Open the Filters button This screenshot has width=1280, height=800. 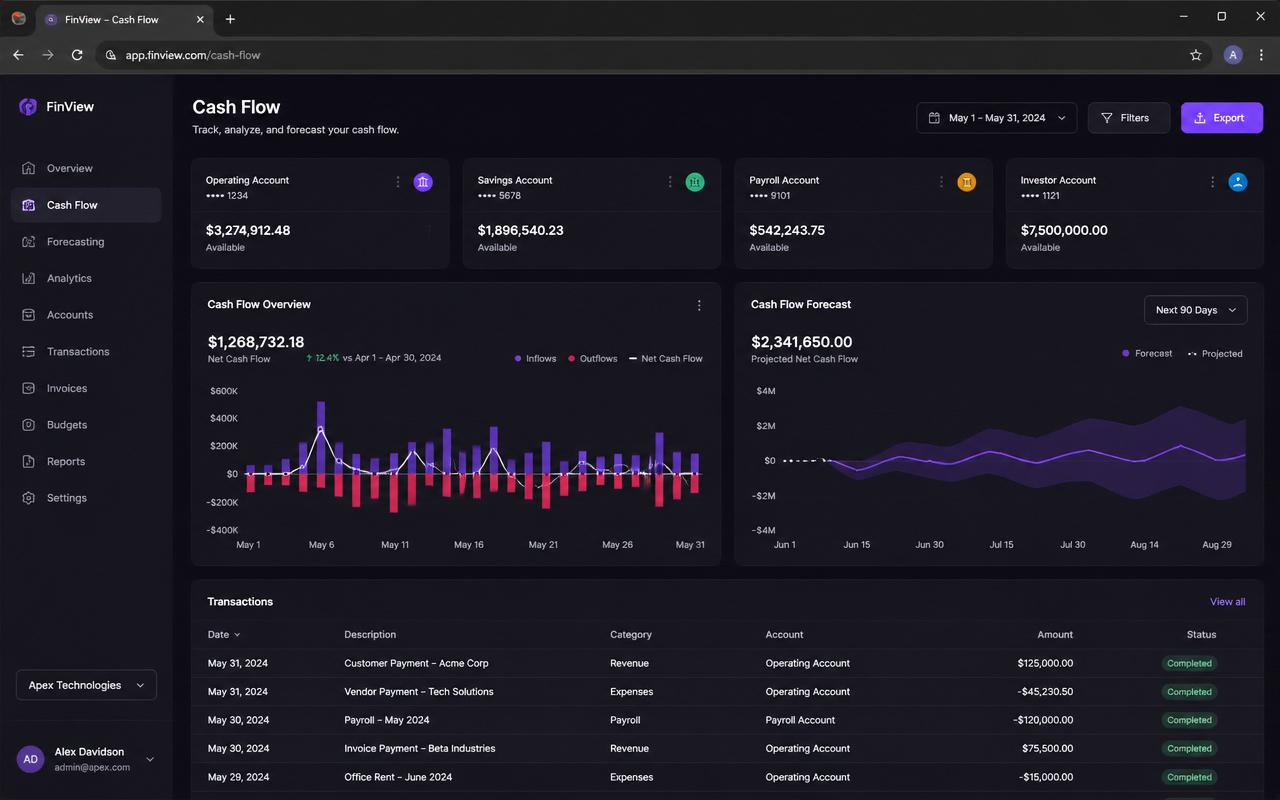pyautogui.click(x=1129, y=118)
